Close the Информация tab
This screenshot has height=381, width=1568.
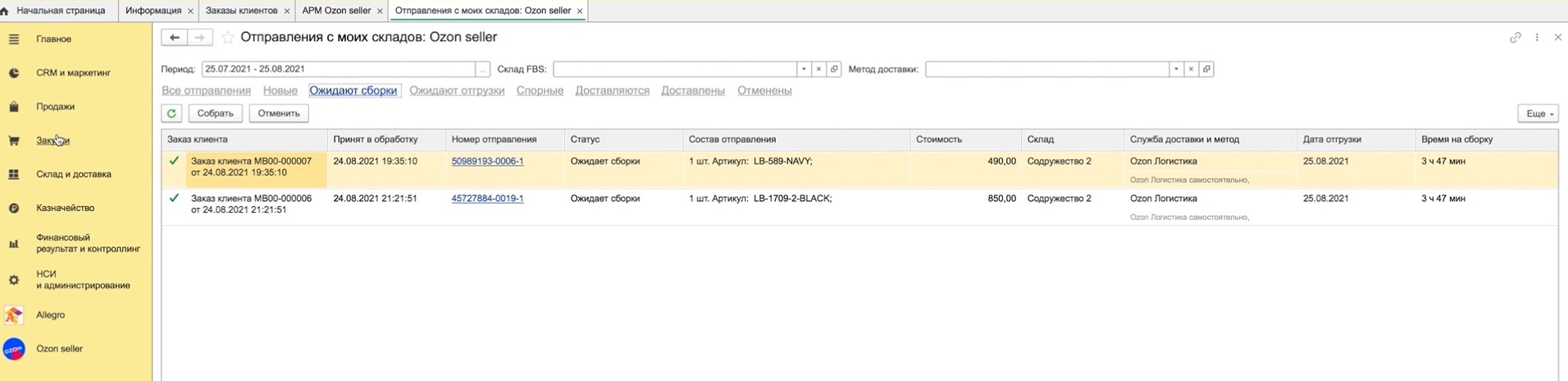[x=191, y=11]
